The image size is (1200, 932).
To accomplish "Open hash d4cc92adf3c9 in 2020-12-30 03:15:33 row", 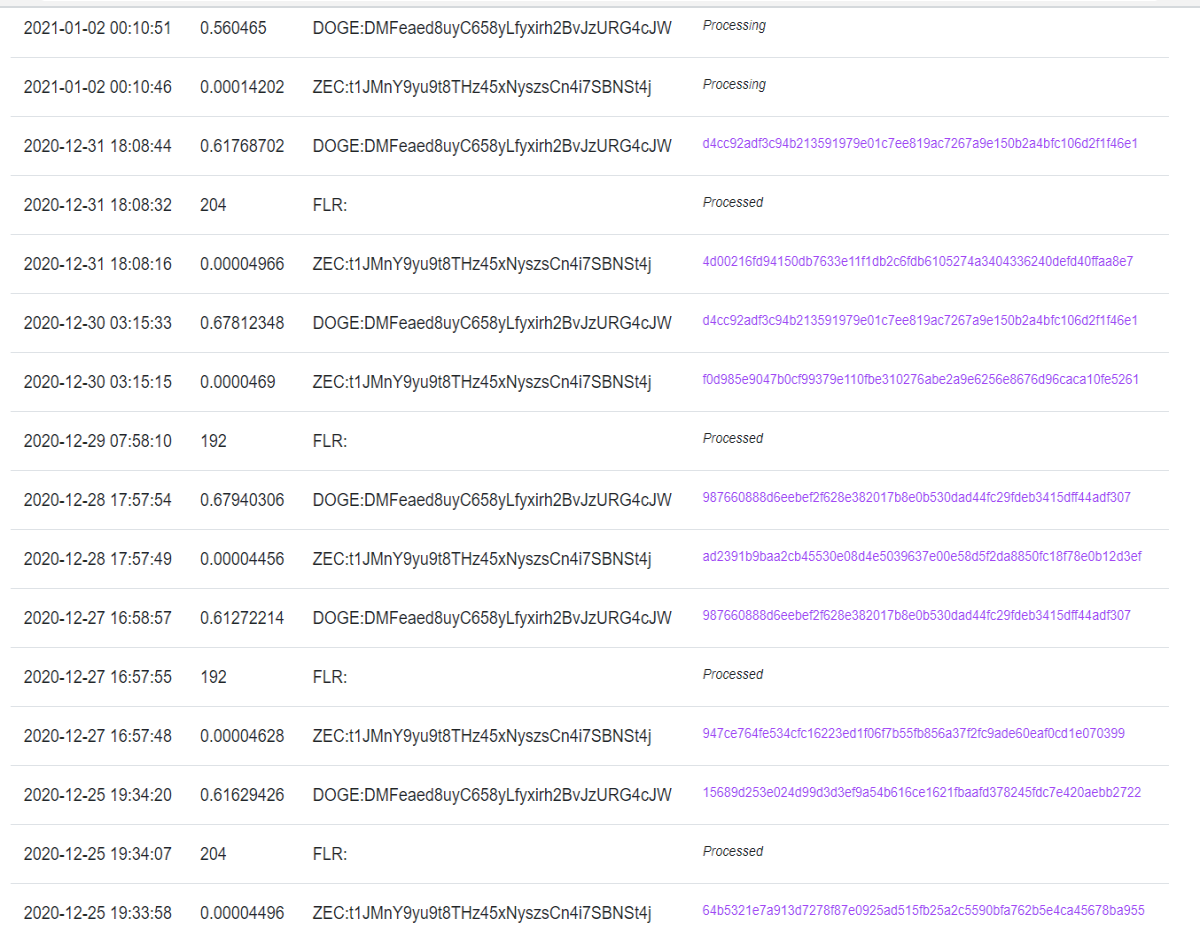I will [920, 321].
